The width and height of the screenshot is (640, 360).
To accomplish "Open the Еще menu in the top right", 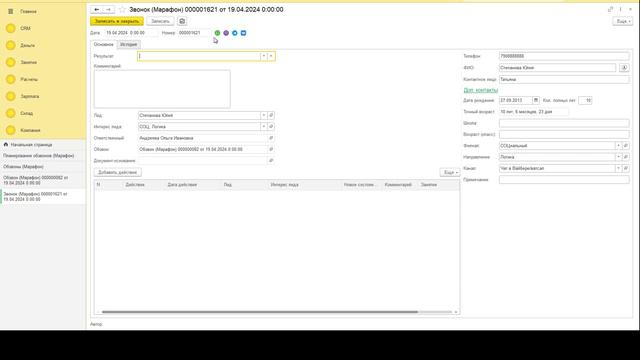I will coord(623,21).
